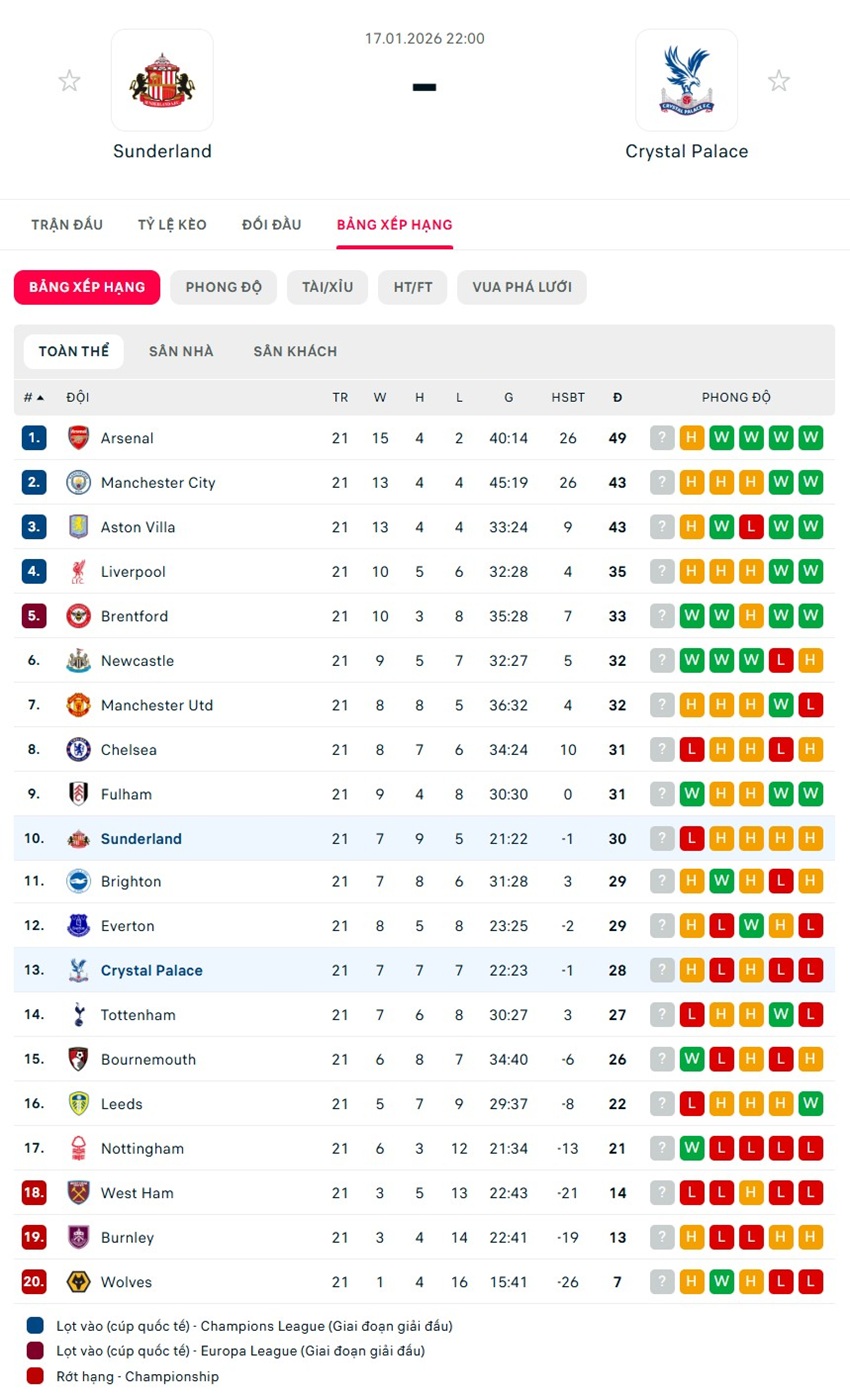The width and height of the screenshot is (850, 1400).
Task: Favorite Sunderland with the left star icon
Action: (69, 81)
